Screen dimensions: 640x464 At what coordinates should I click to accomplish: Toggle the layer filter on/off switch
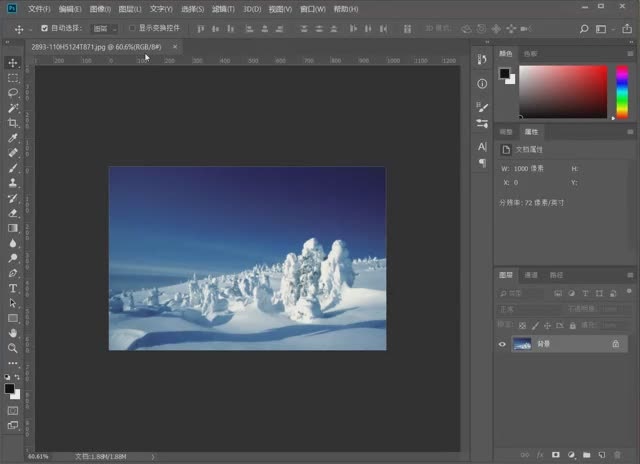tap(629, 291)
